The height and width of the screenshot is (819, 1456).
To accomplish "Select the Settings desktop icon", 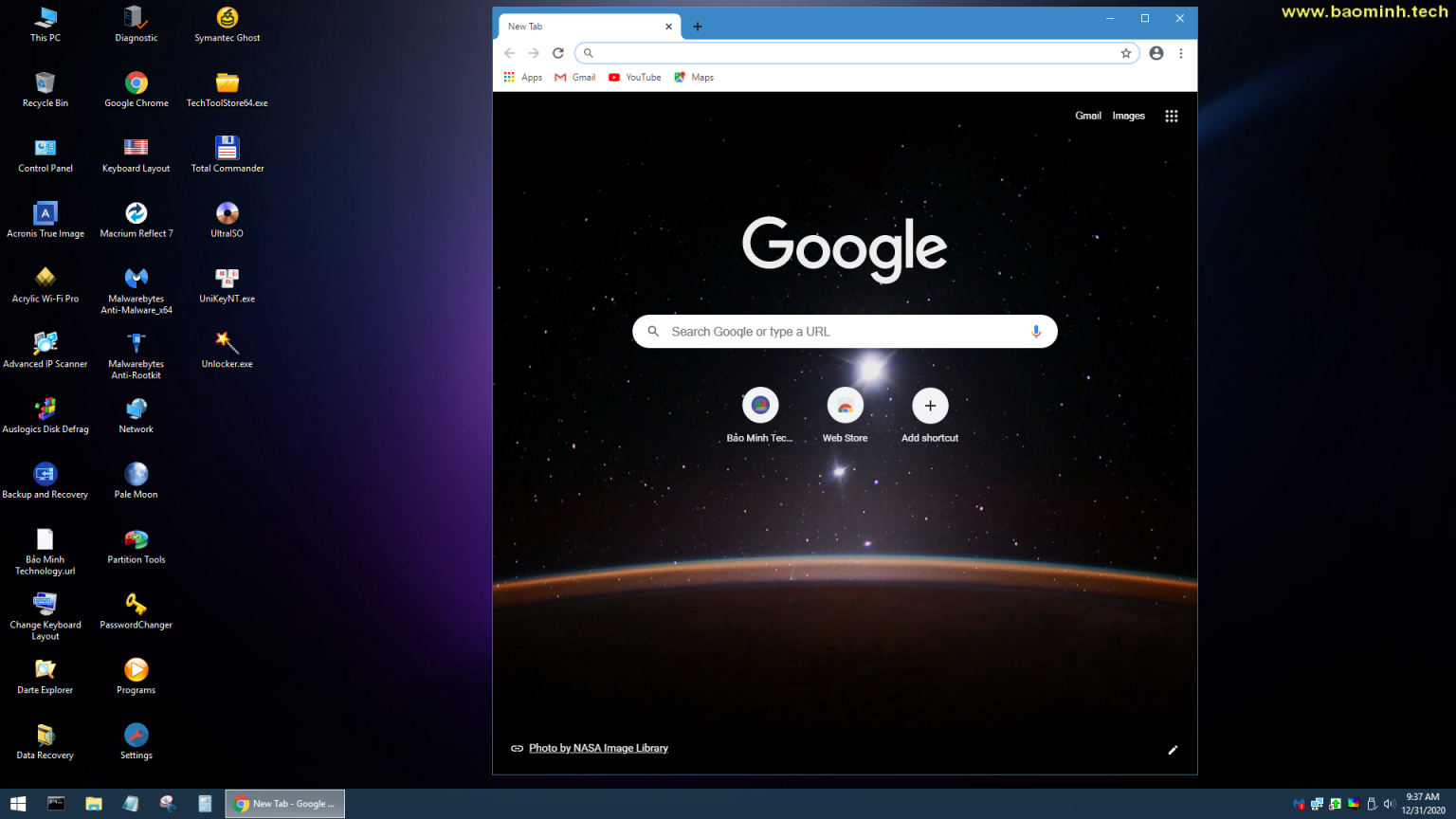I will tap(136, 743).
